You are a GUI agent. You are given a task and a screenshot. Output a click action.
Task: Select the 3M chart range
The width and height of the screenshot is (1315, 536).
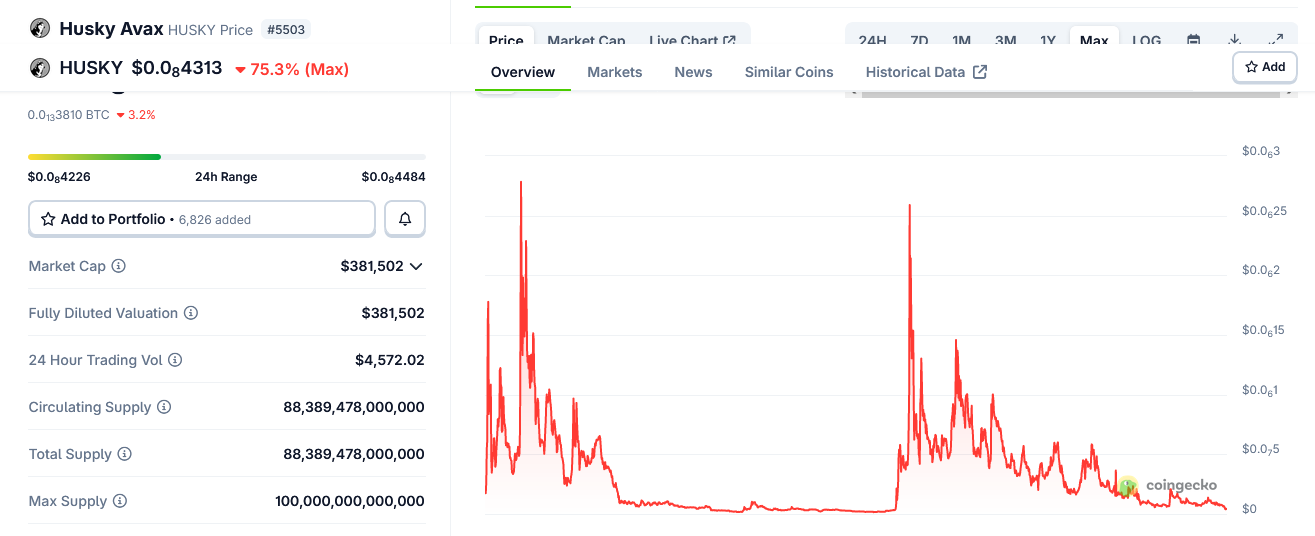[x=1005, y=41]
